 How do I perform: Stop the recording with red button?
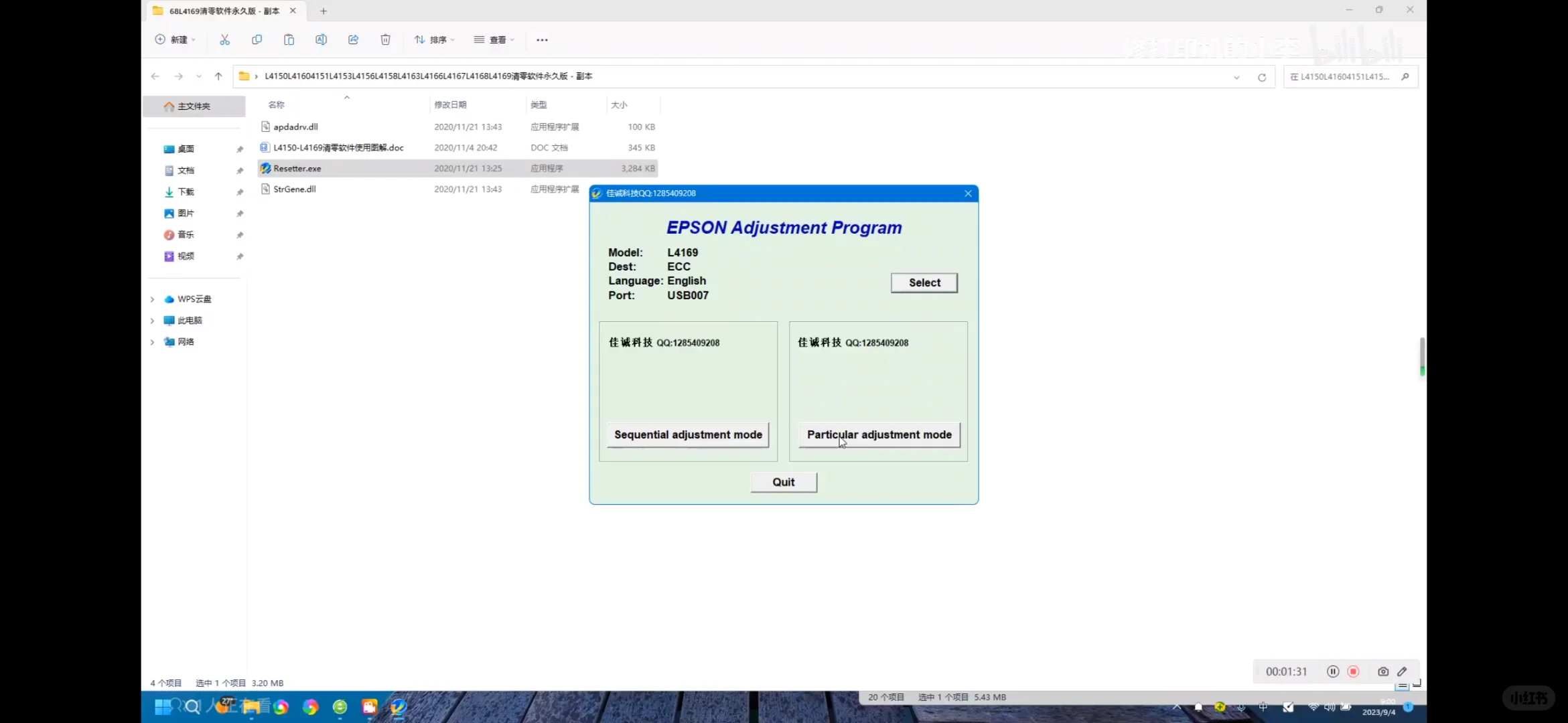(1353, 671)
